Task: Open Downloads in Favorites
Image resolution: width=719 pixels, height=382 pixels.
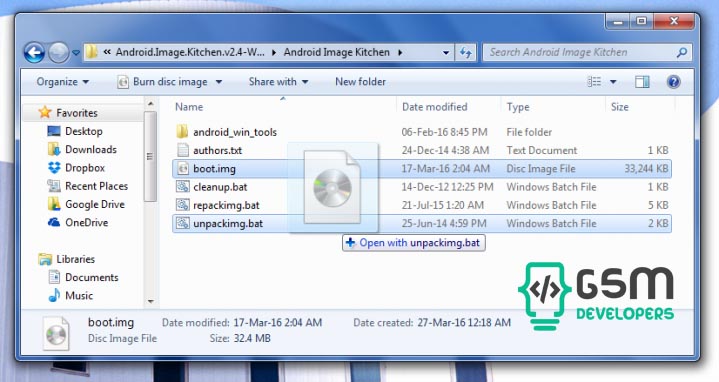Action: click(x=91, y=149)
